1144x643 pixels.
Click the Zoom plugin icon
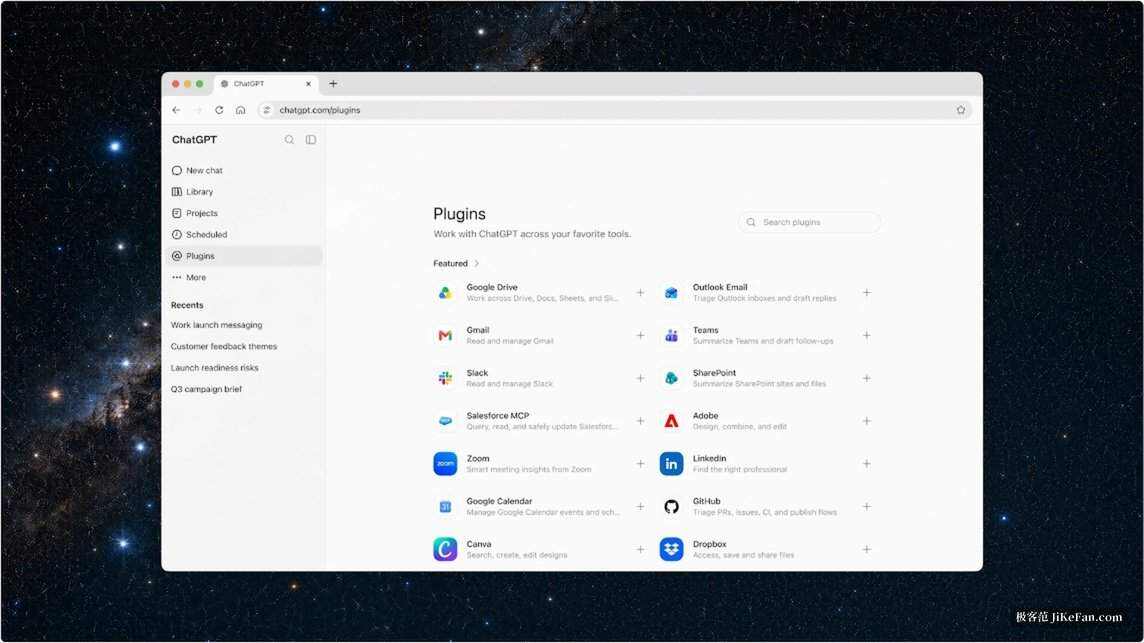pos(445,463)
